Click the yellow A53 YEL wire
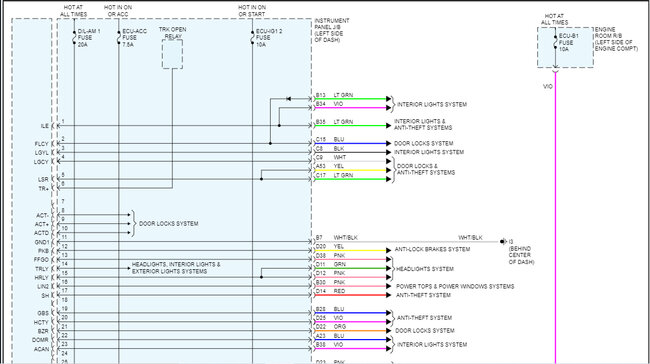This screenshot has width=650, height=364. click(350, 170)
